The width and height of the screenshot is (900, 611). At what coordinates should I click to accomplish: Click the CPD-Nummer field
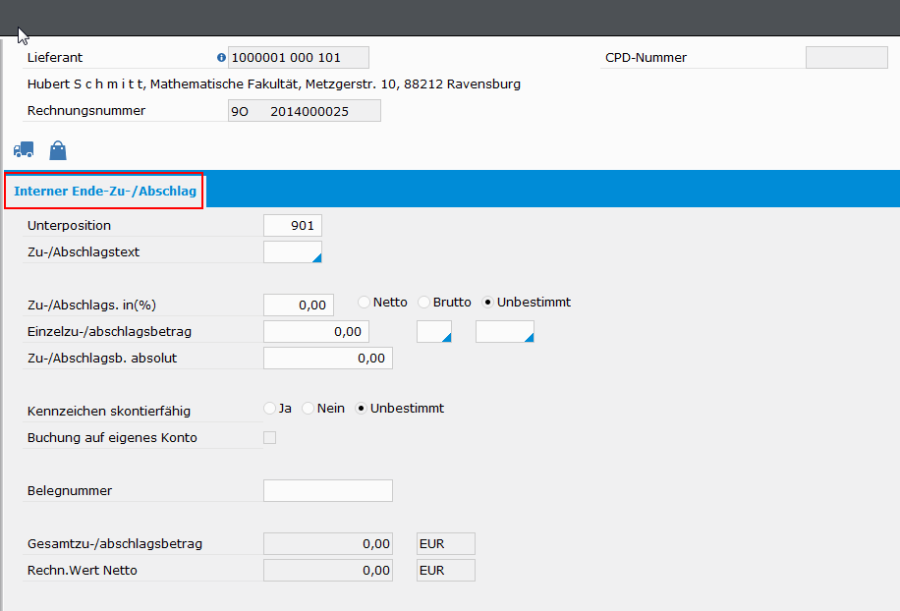click(x=847, y=57)
